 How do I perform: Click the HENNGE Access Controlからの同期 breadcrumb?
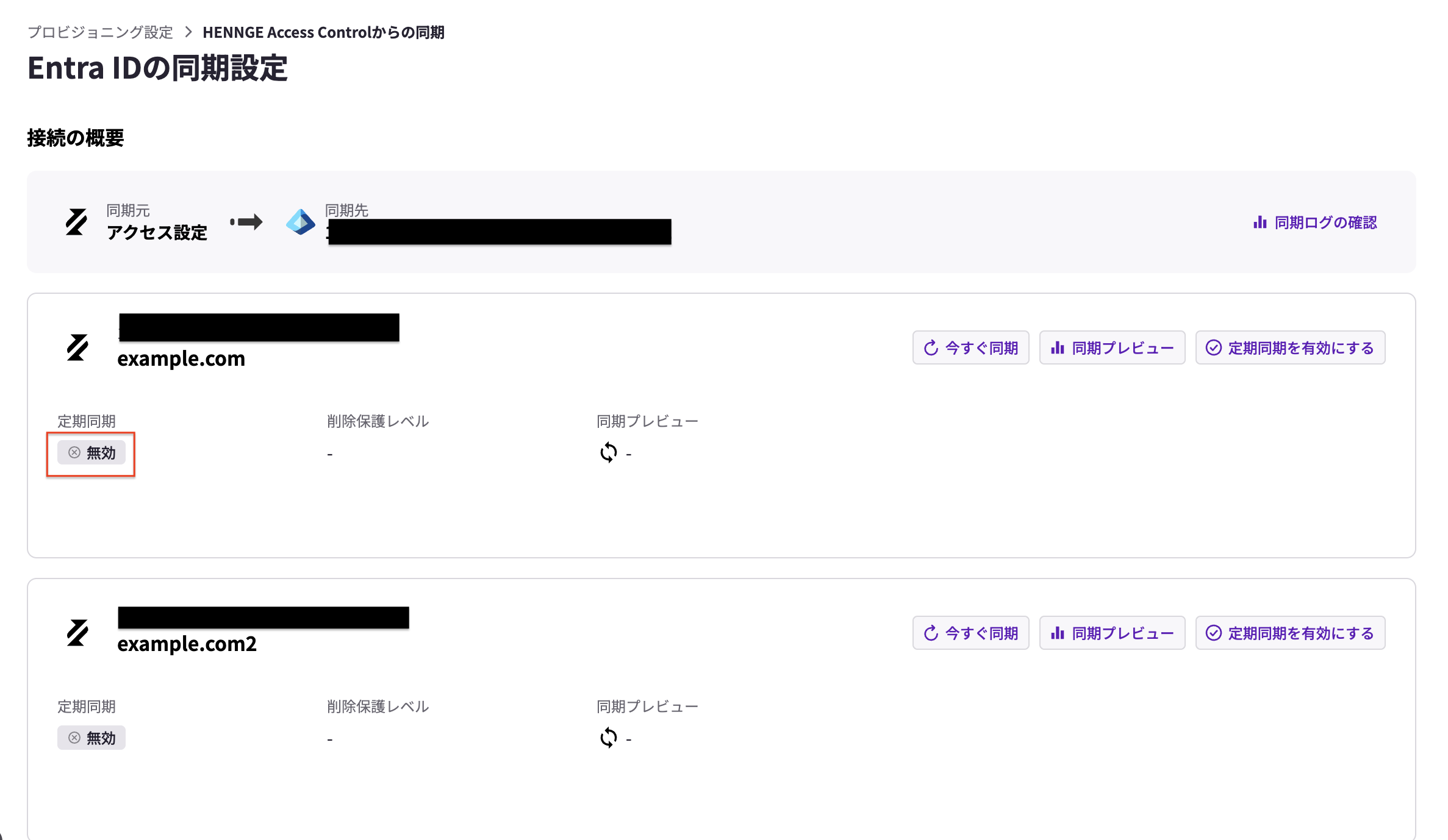tap(323, 32)
